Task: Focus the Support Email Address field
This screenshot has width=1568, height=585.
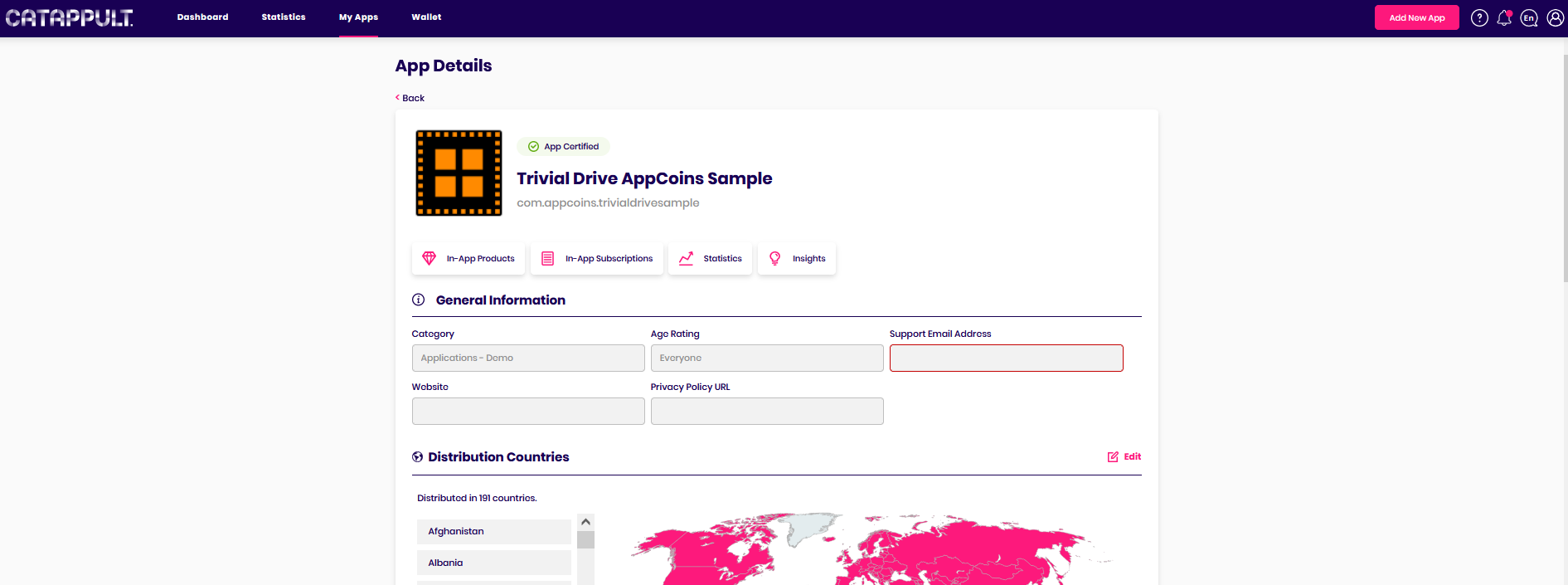Action: 1006,358
